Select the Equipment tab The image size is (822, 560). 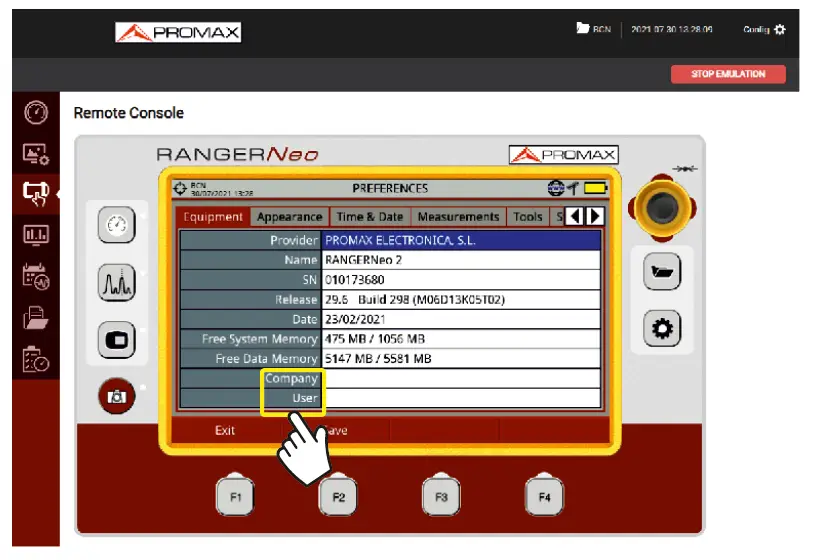click(x=212, y=217)
